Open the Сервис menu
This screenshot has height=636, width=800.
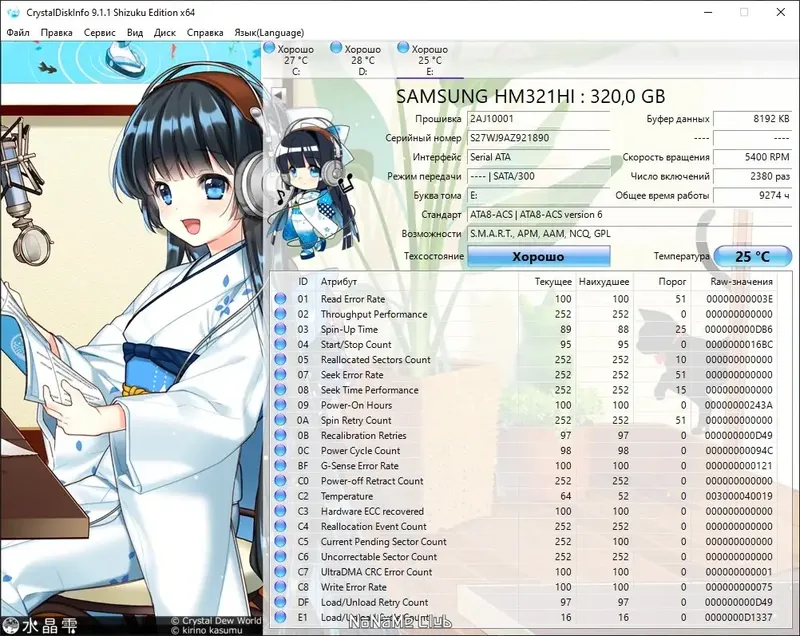pyautogui.click(x=99, y=33)
